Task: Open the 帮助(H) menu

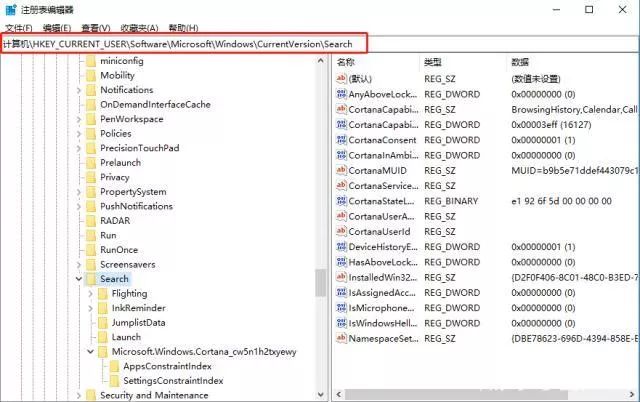Action: (x=184, y=28)
